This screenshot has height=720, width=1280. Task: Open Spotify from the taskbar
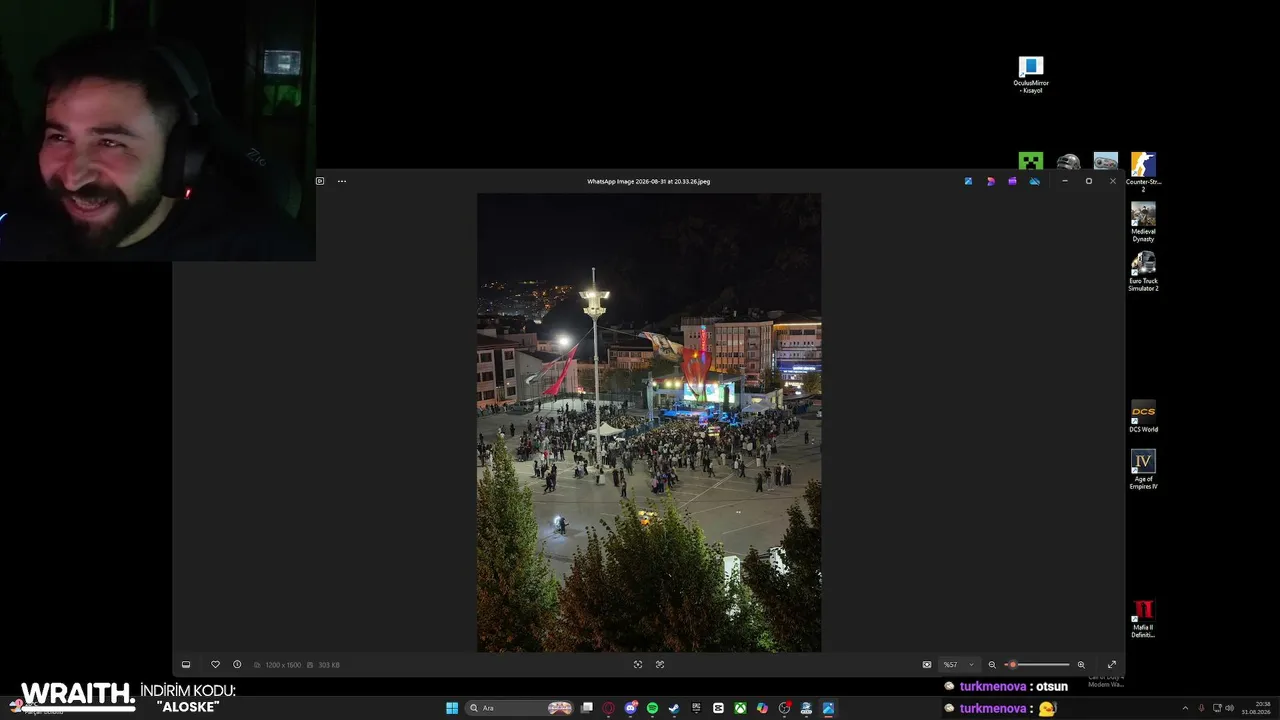point(652,708)
